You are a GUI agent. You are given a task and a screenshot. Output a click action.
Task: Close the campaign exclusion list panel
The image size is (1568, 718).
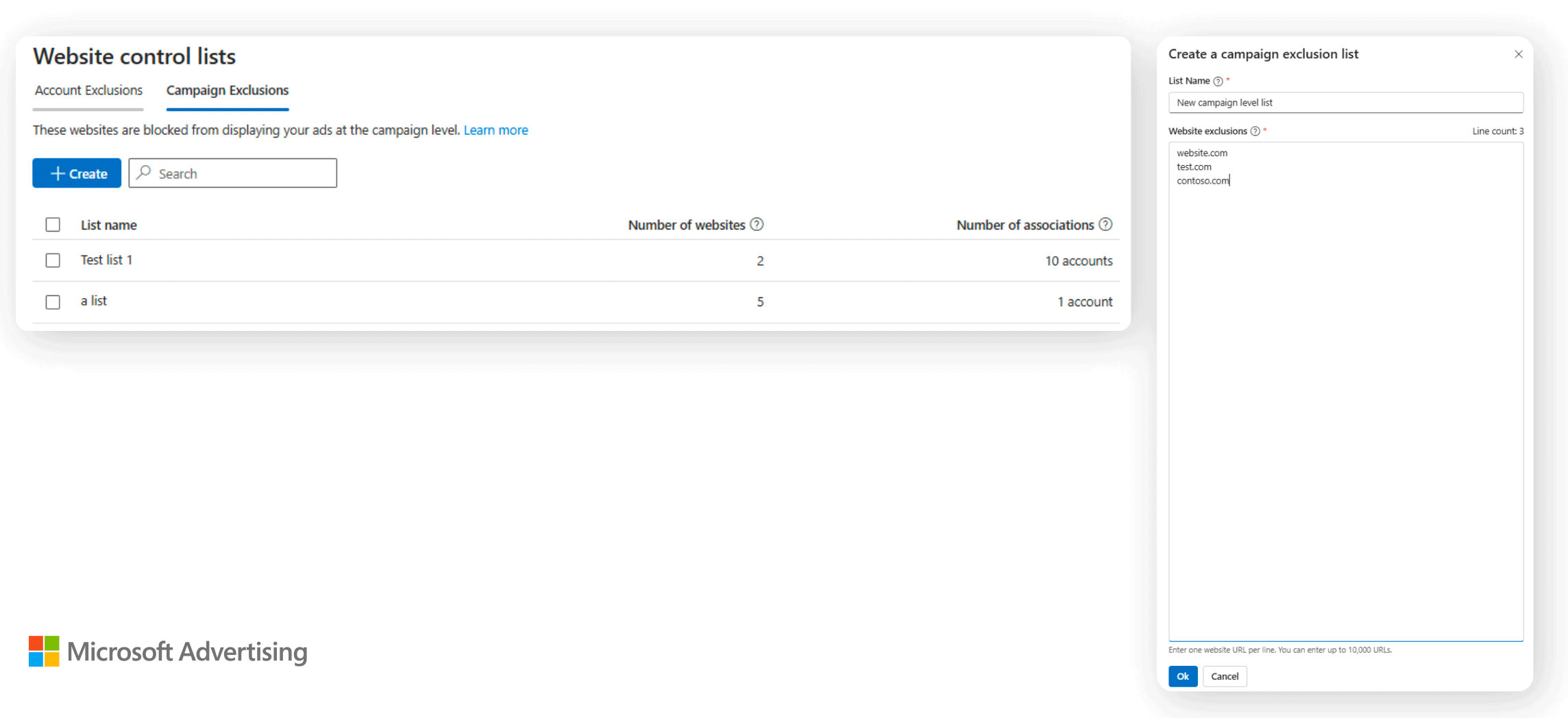1518,54
